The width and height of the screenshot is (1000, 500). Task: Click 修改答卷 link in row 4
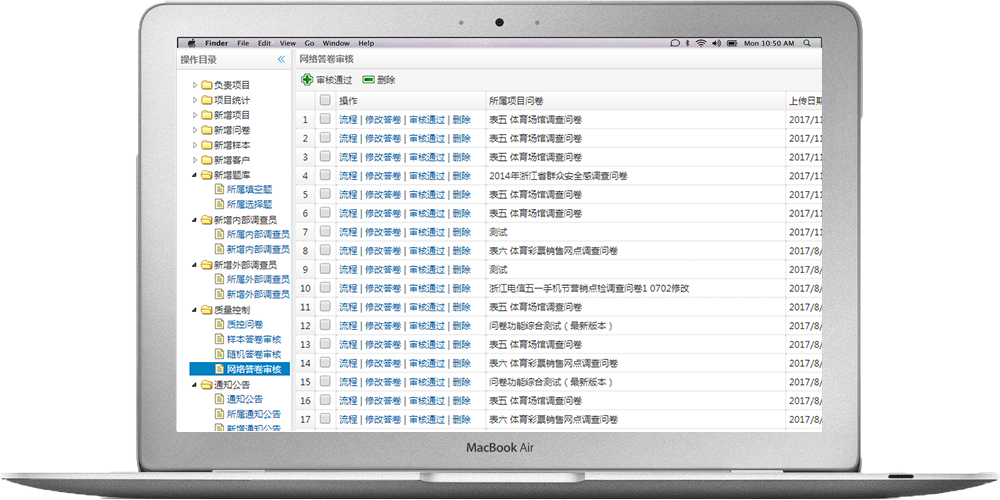(x=383, y=176)
